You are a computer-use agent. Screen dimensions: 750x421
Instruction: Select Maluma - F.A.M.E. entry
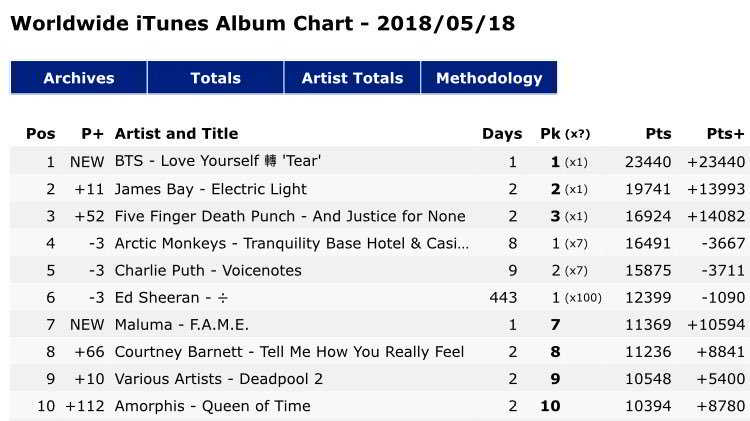pos(182,325)
